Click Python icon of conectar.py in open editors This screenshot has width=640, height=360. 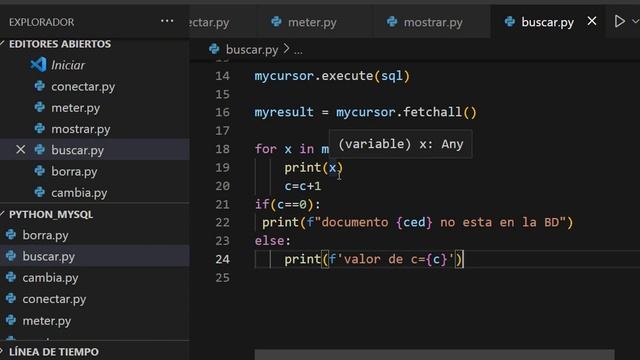click(40, 86)
